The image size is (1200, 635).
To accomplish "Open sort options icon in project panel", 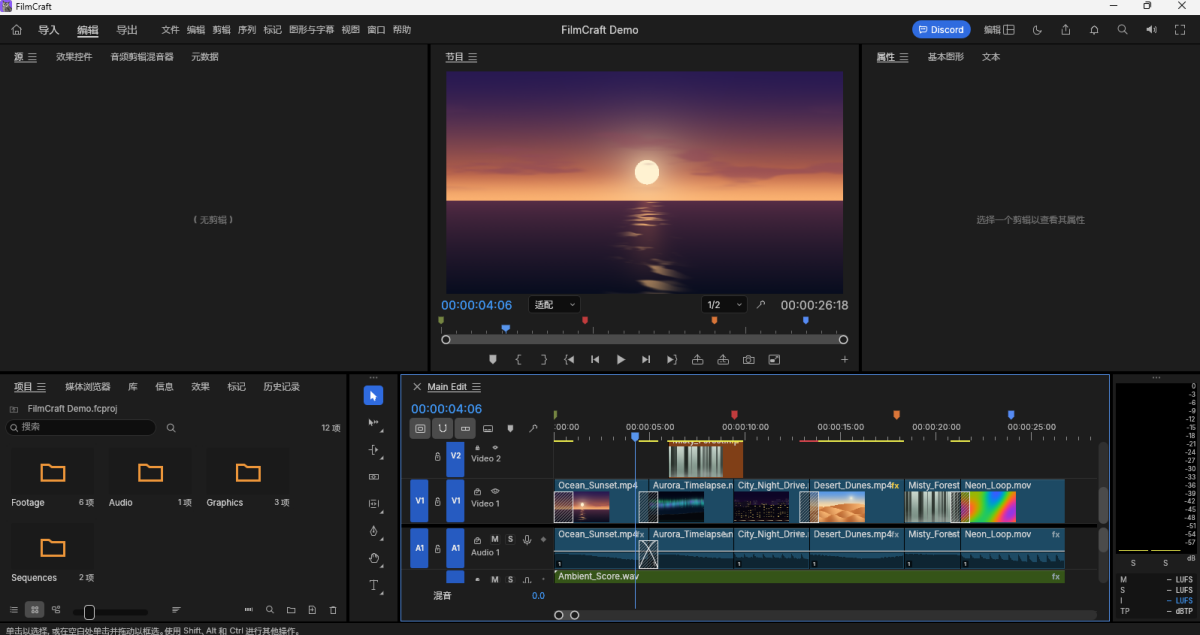I will [x=176, y=610].
